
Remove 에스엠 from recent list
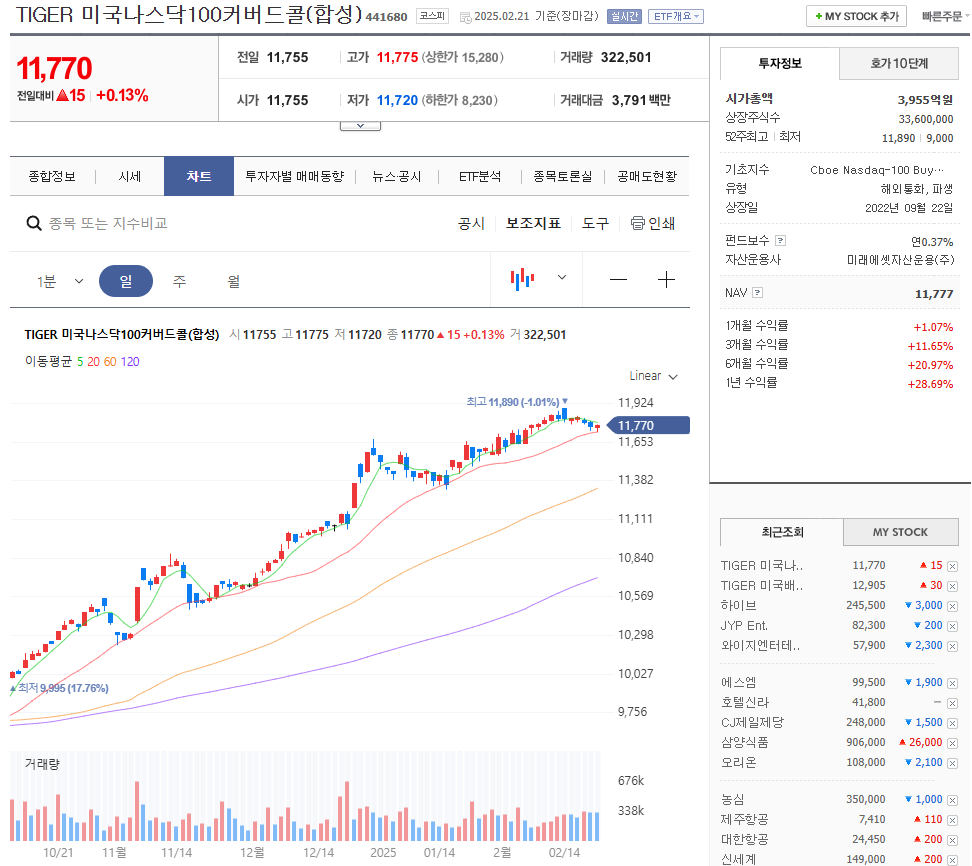[952, 683]
